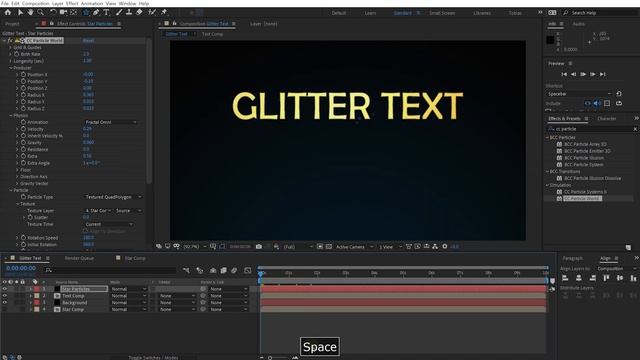Open the Animation dropdown Fractal Omni
The width and height of the screenshot is (640, 360).
point(110,122)
